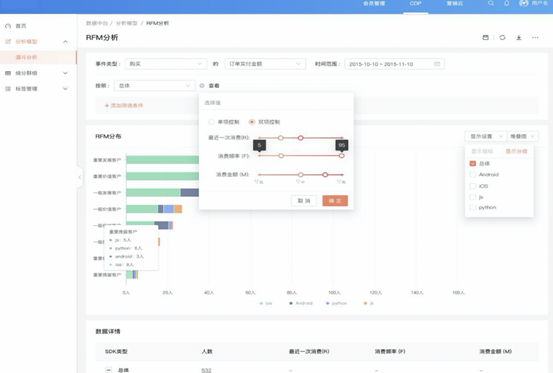Screen dimensions: 553x373
Task: Click the mid-value filter marker under 消费金额
Action: click(x=300, y=182)
